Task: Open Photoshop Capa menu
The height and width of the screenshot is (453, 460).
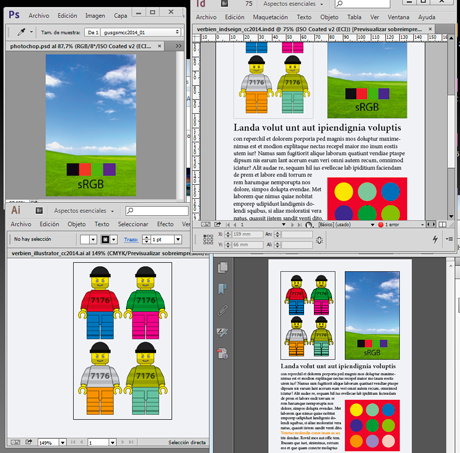Action: [120, 15]
